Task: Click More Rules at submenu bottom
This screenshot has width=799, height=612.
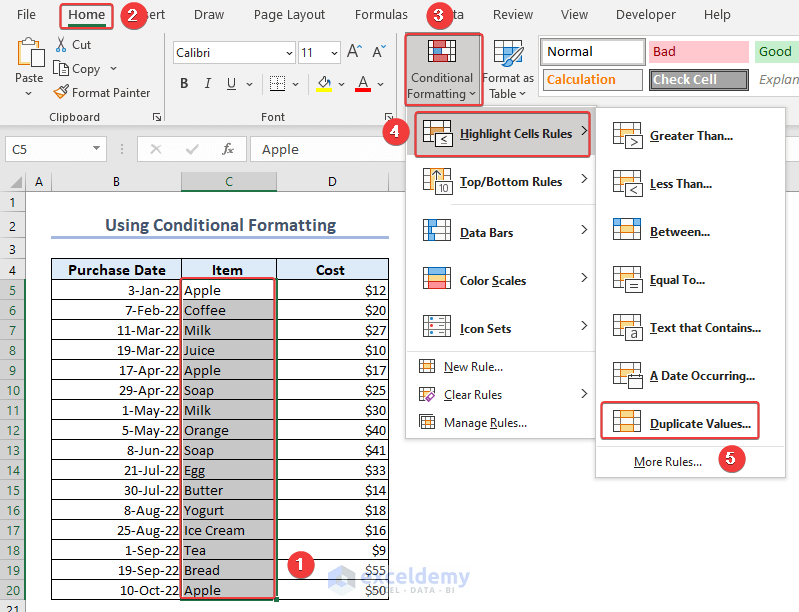Action: [x=667, y=462]
